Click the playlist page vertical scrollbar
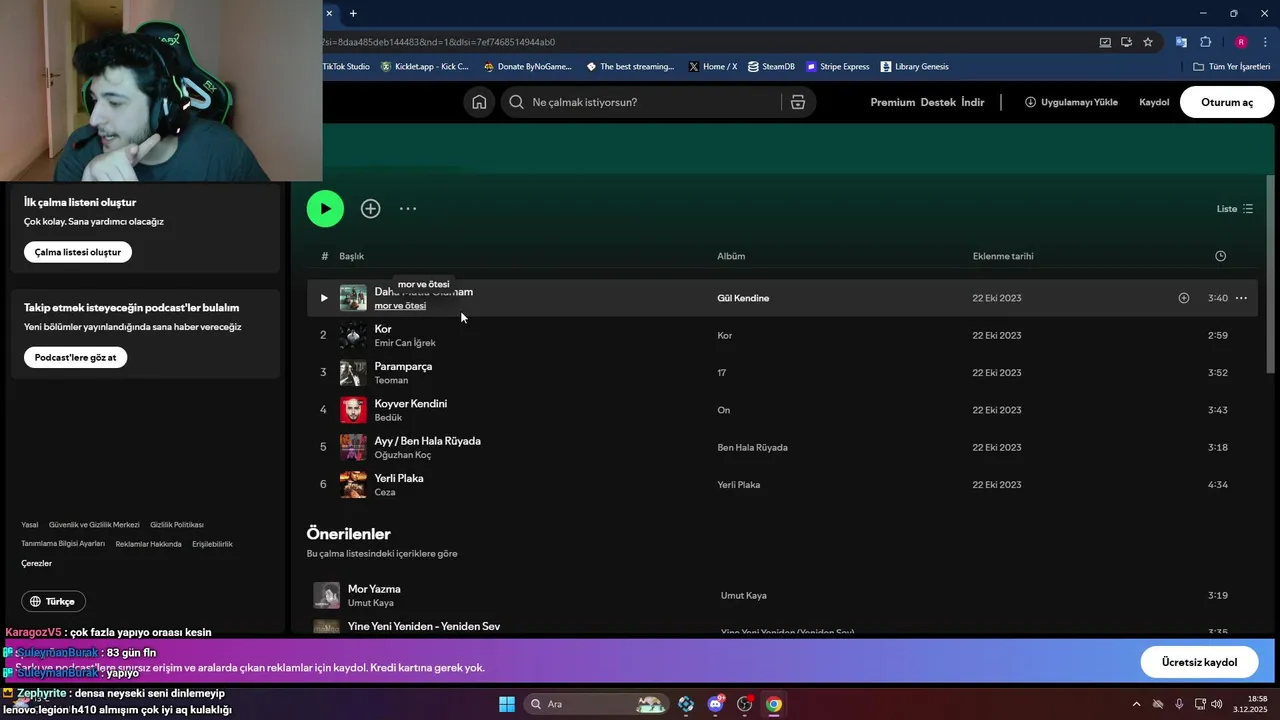 coord(1271,275)
